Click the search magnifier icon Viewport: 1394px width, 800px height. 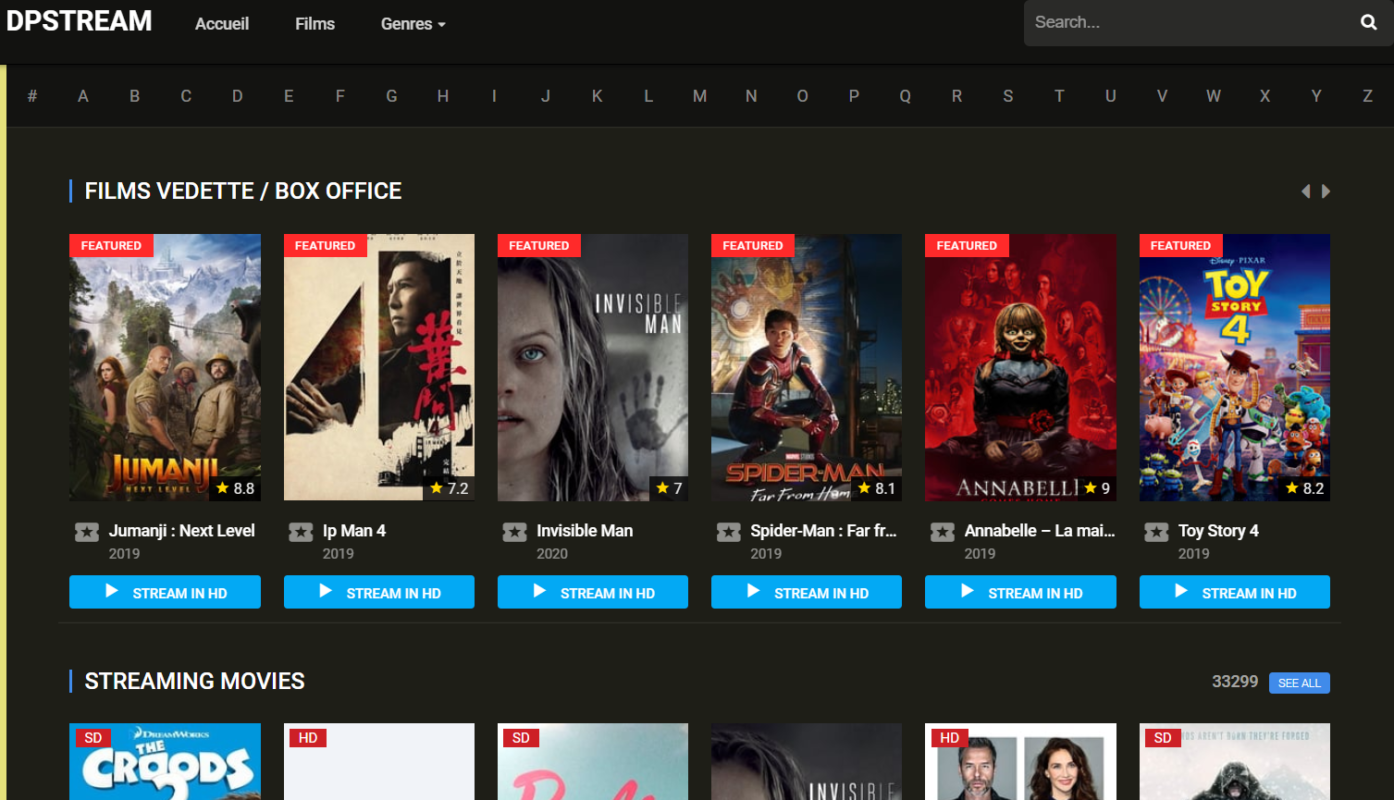point(1368,22)
